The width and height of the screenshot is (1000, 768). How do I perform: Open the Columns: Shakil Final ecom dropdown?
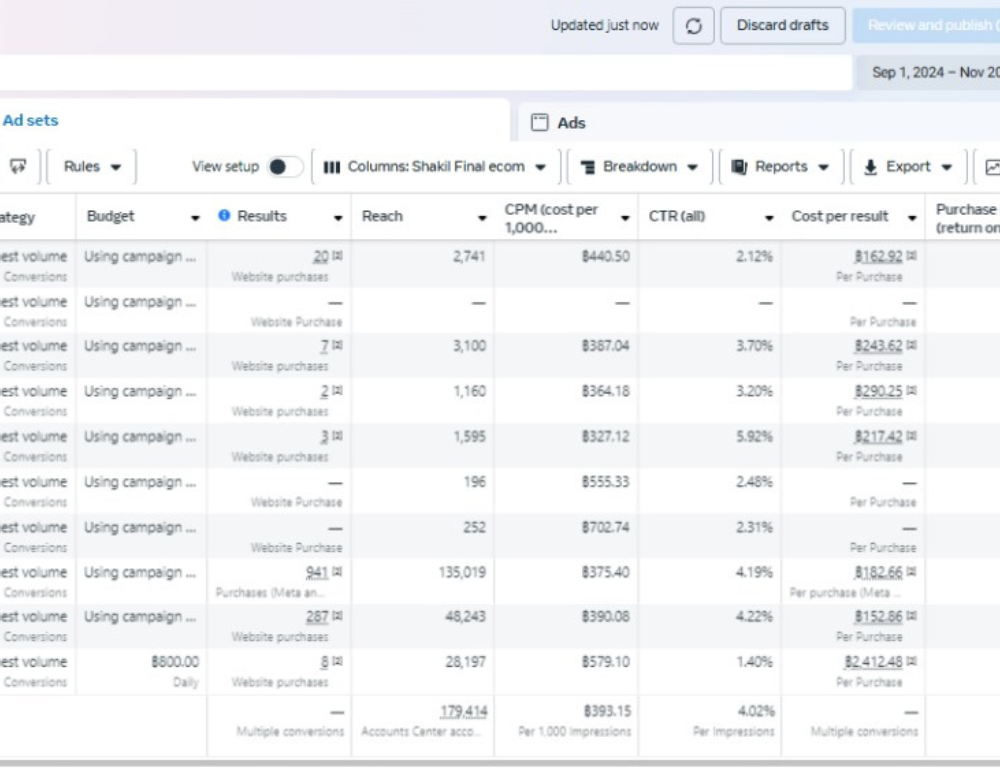[x=435, y=167]
